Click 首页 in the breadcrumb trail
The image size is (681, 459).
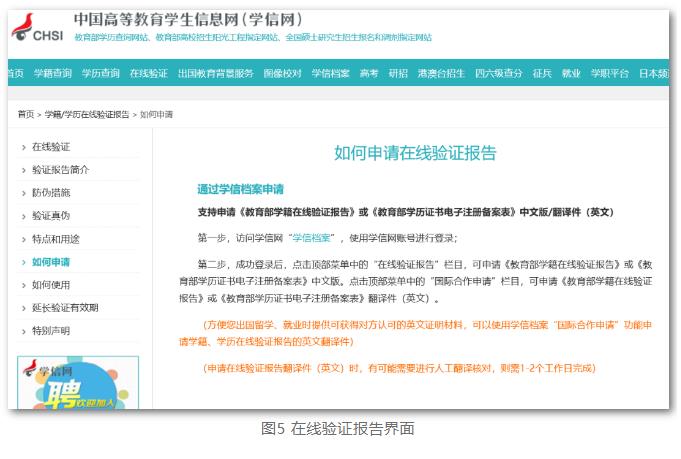point(26,114)
